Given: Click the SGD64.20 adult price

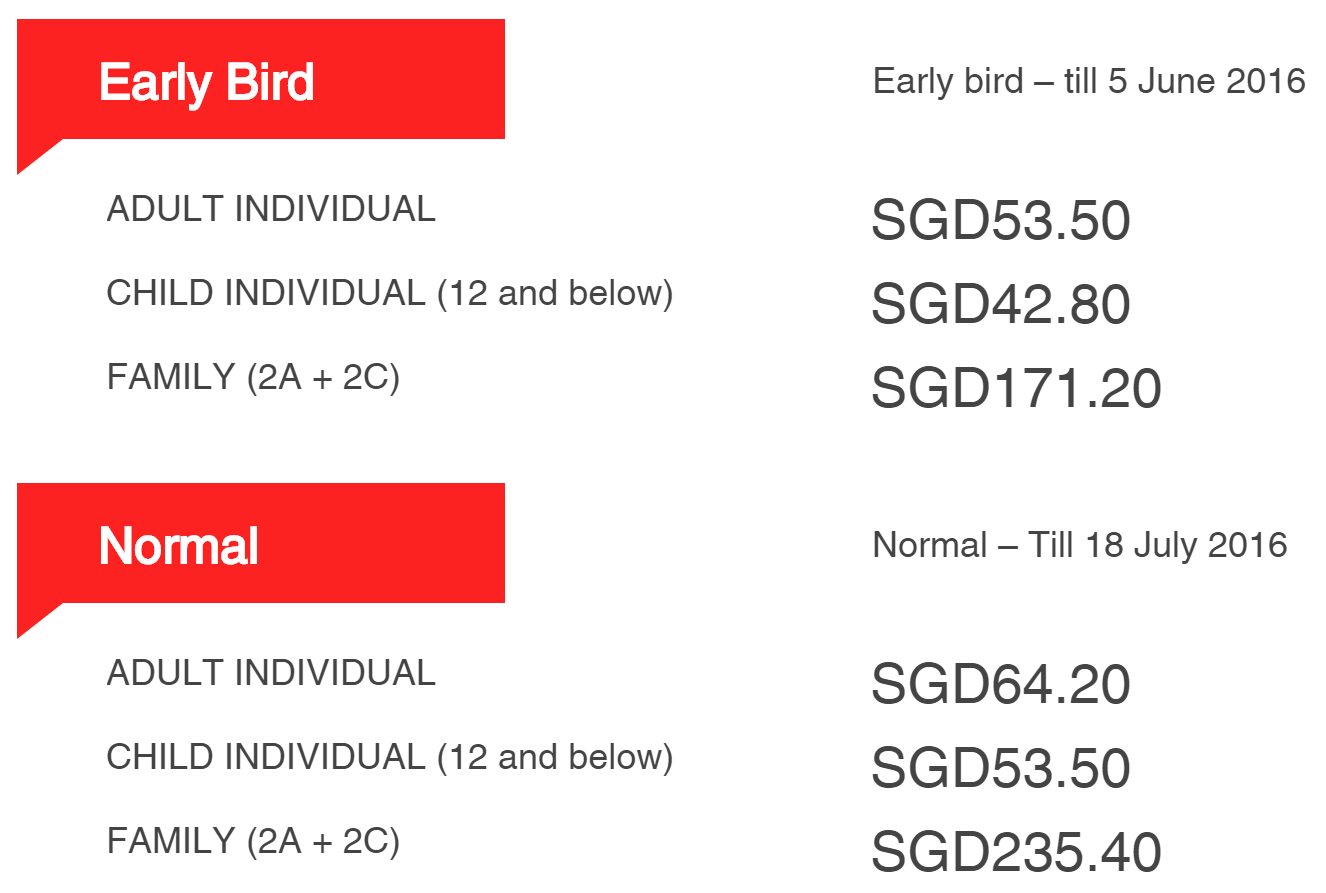Looking at the screenshot, I should coord(1000,685).
